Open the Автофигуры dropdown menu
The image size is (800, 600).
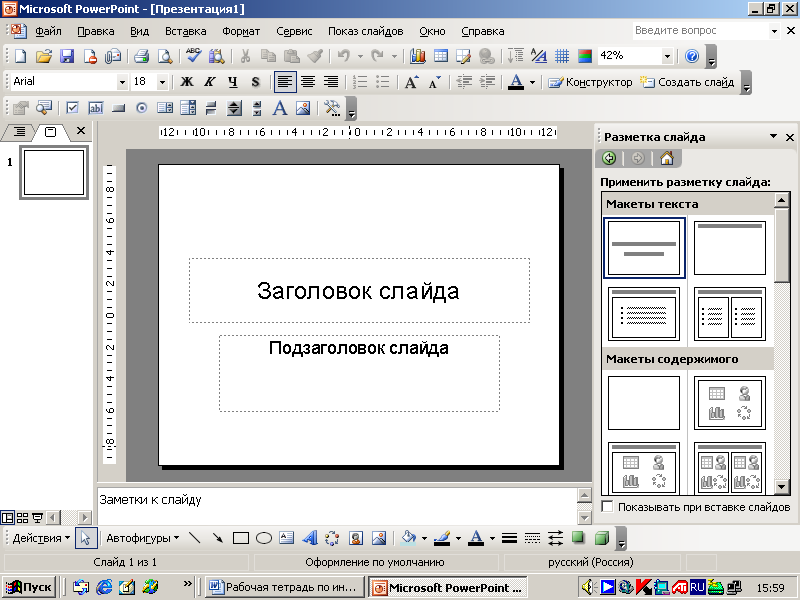[143, 538]
